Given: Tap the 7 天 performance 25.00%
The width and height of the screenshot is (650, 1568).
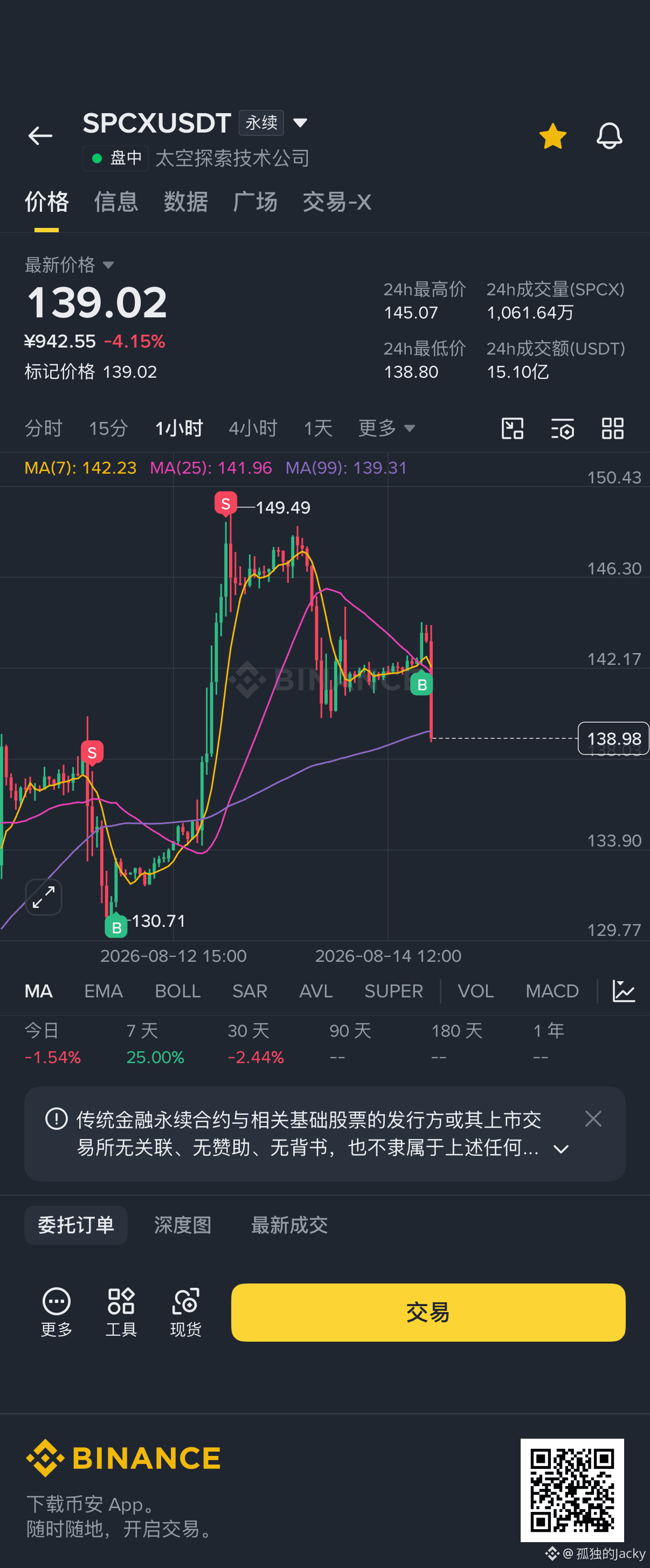Looking at the screenshot, I should (x=155, y=1043).
